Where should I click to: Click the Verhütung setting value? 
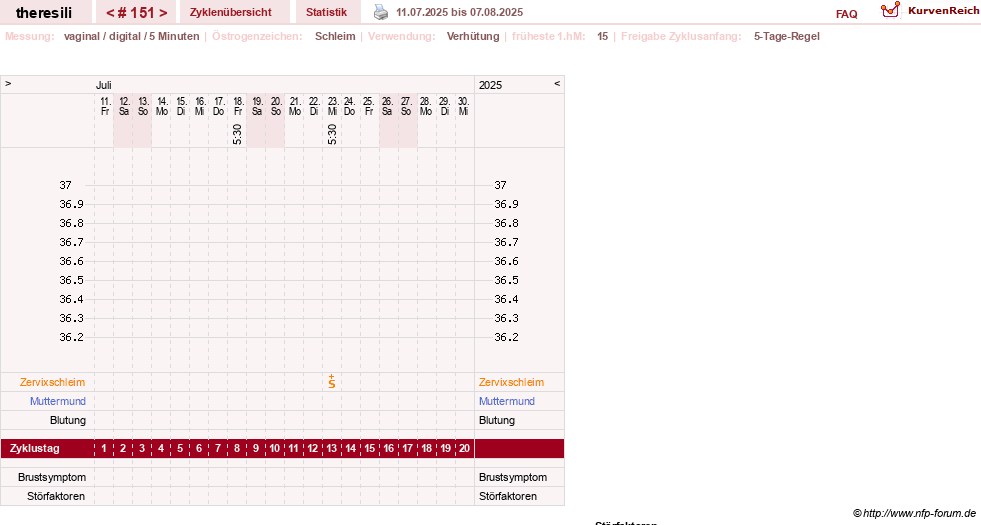[473, 36]
